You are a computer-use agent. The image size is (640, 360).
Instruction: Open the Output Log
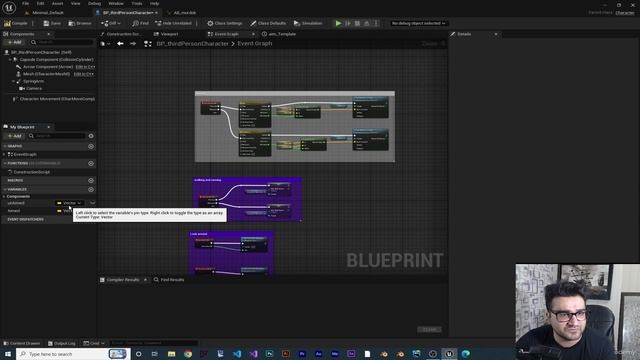(x=62, y=343)
